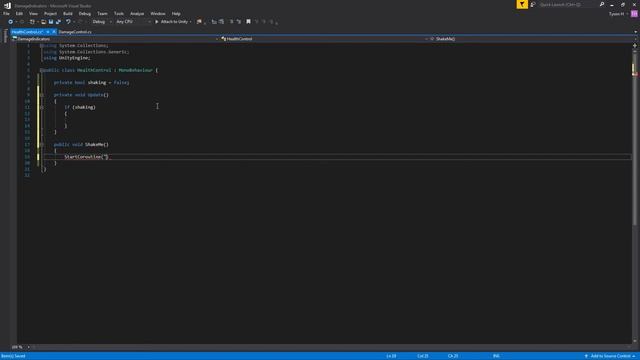This screenshot has height=360, width=640.
Task: Open the Attach to Unity dropdown arrow
Action: [190, 22]
